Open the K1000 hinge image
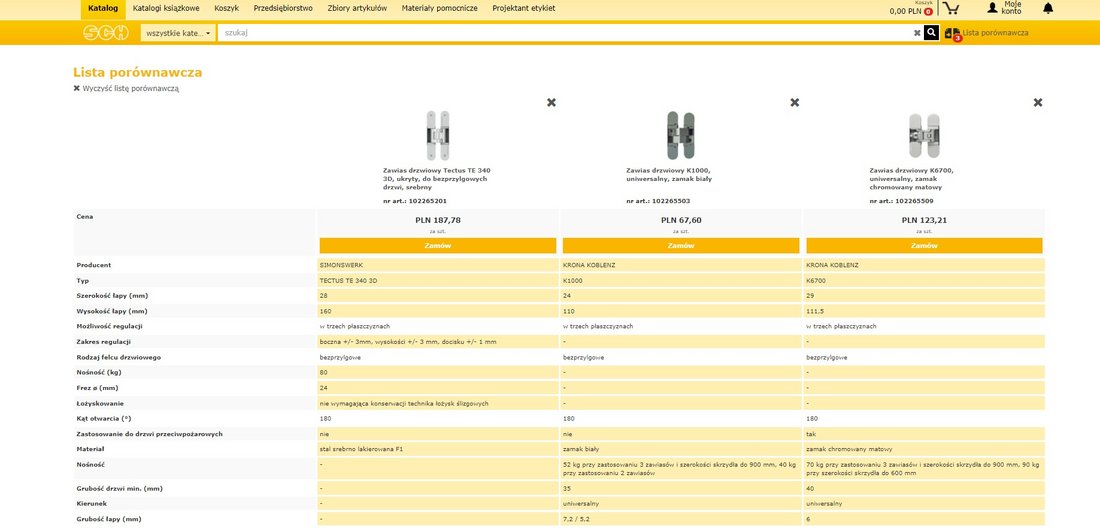Screen dimensions: 1100x529 tap(680, 135)
